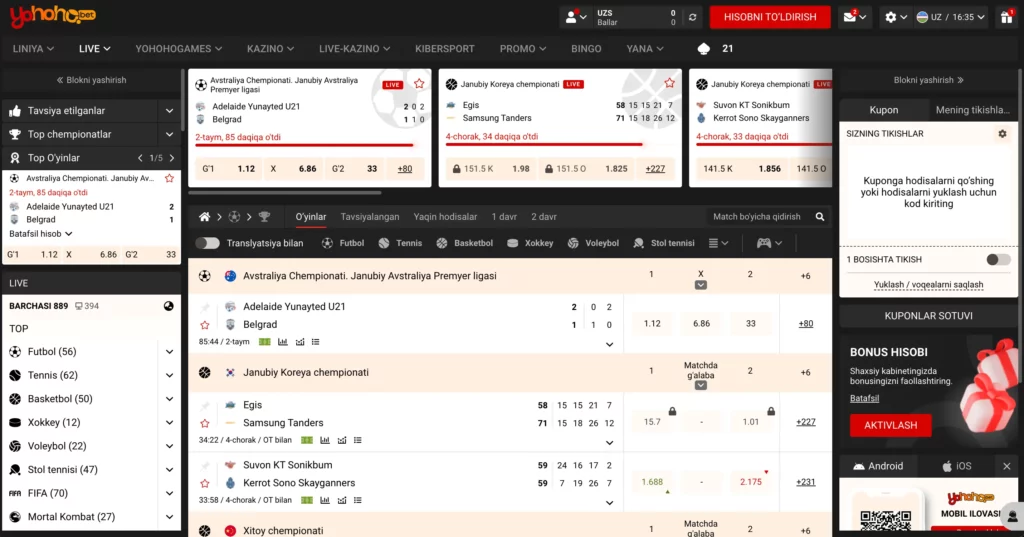The height and width of the screenshot is (537, 1024).
Task: Open coupon settings gear in Sizning tikishlar
Action: pos(1002,134)
